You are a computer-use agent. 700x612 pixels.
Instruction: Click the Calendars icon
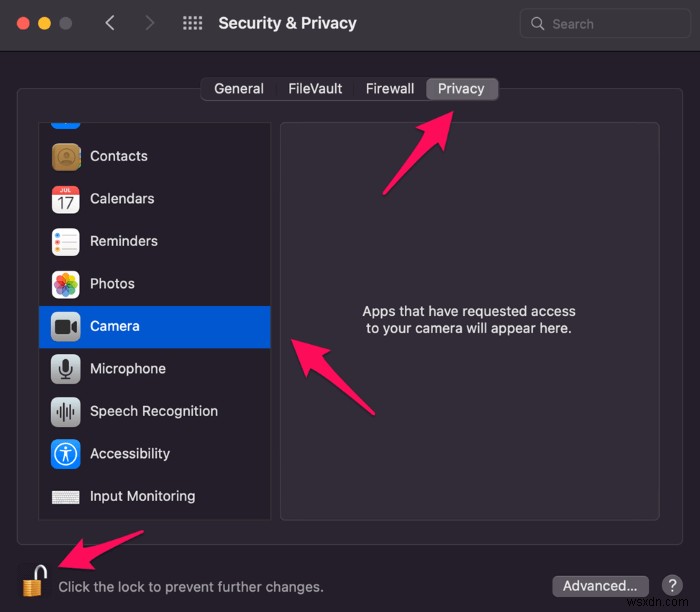[66, 199]
